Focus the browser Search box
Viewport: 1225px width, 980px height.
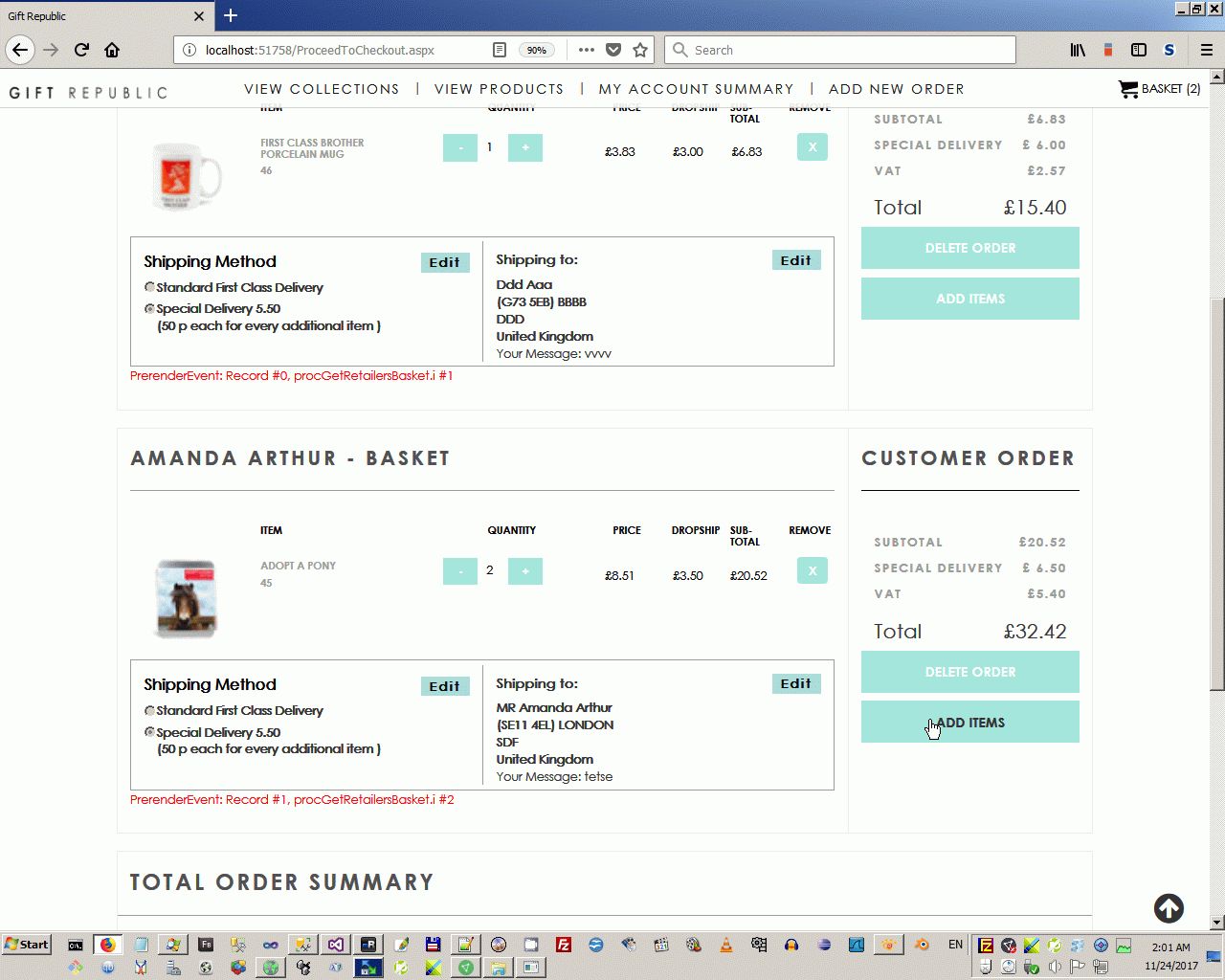[x=840, y=50]
